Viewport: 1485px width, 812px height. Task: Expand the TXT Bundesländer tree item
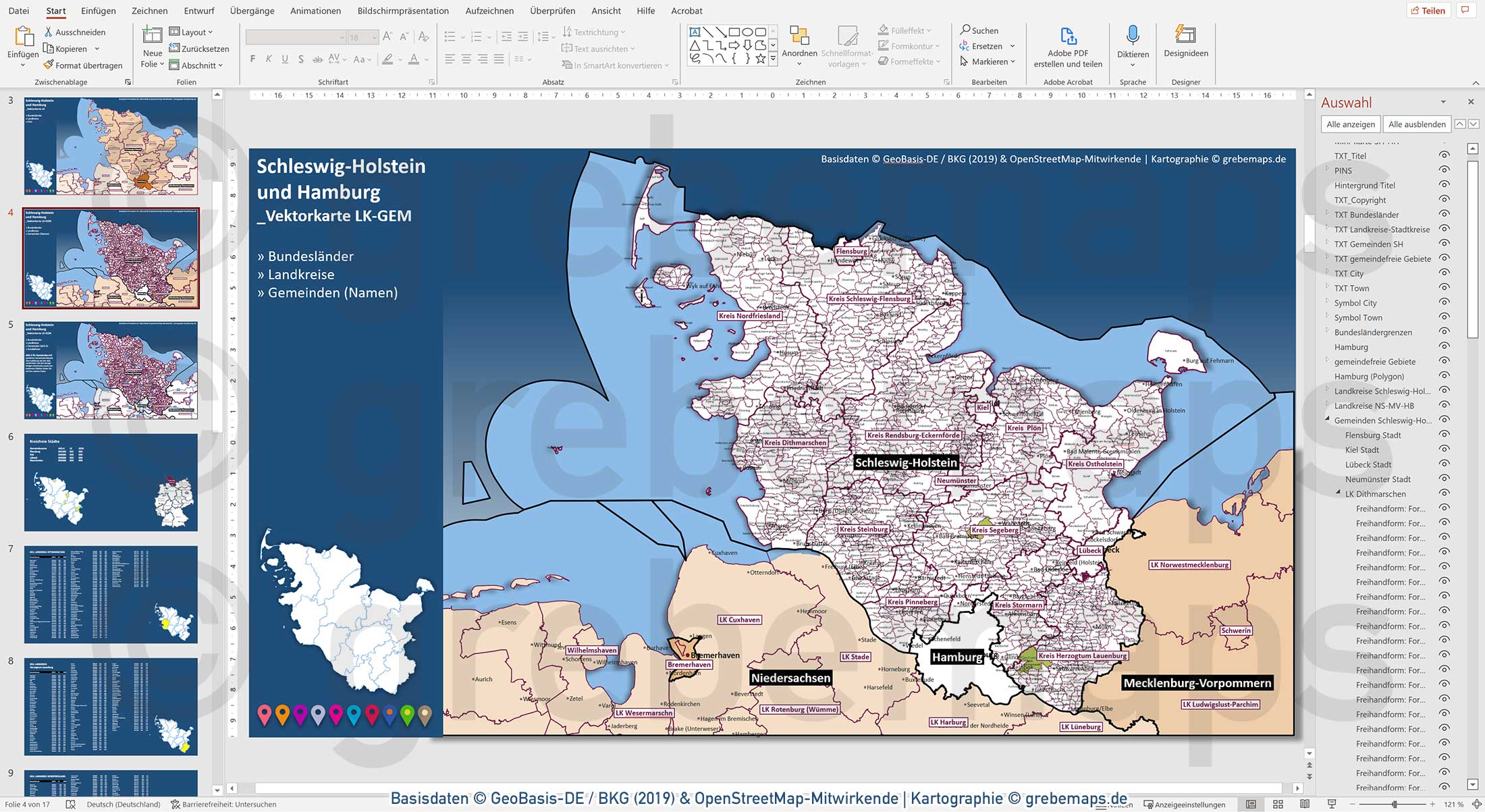coord(1327,213)
